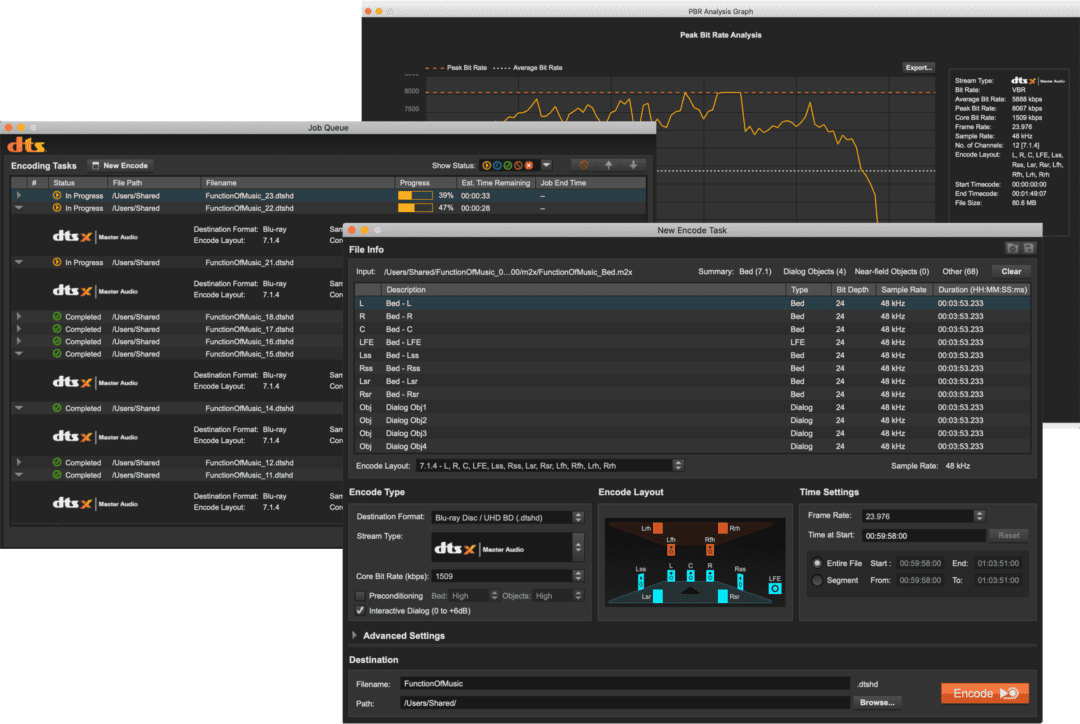
Task: Expand the Advanced Settings section
Action: point(354,635)
